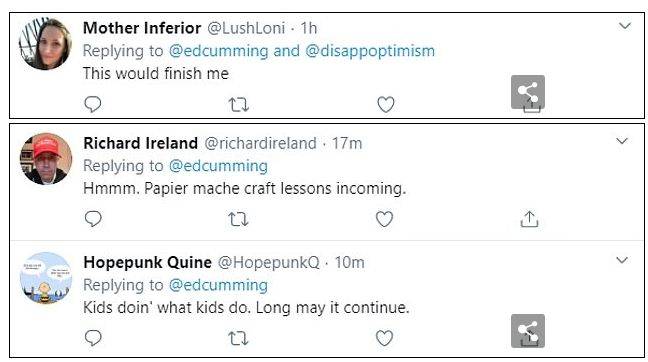Like the 'This would finish me' tweet

tap(386, 105)
